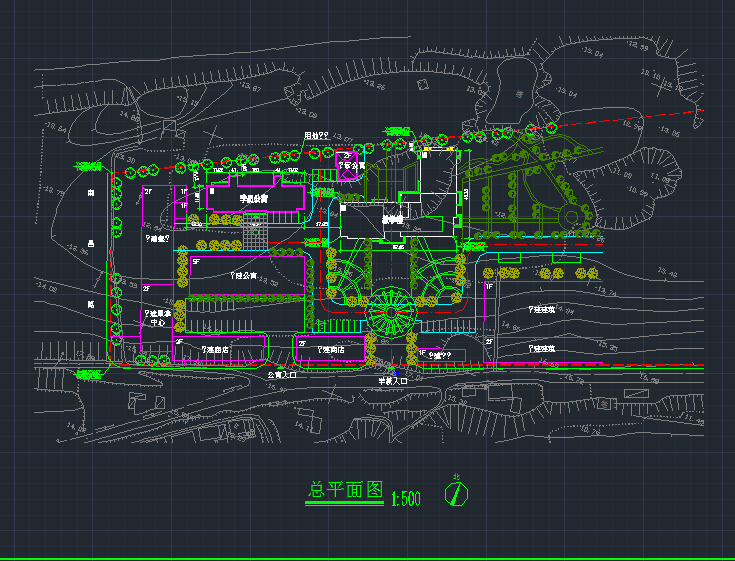This screenshot has height=561, width=735.
Task: Select the upper right building text label
Action: tap(542, 311)
